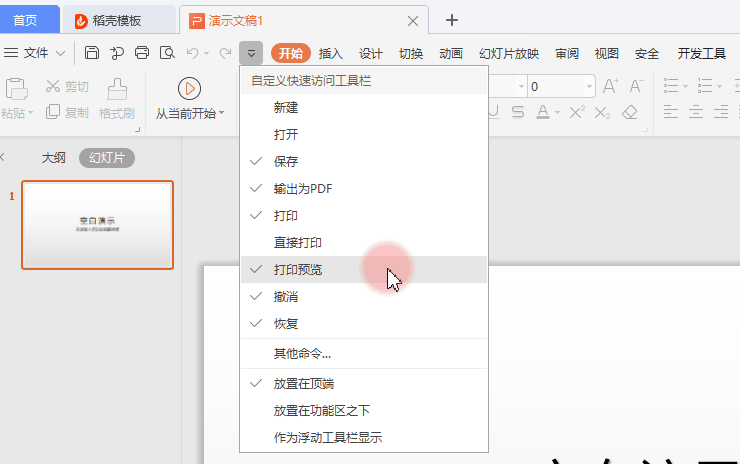Open the 动画 ribbon tab
Viewport: 740px width, 464px height.
(x=451, y=53)
